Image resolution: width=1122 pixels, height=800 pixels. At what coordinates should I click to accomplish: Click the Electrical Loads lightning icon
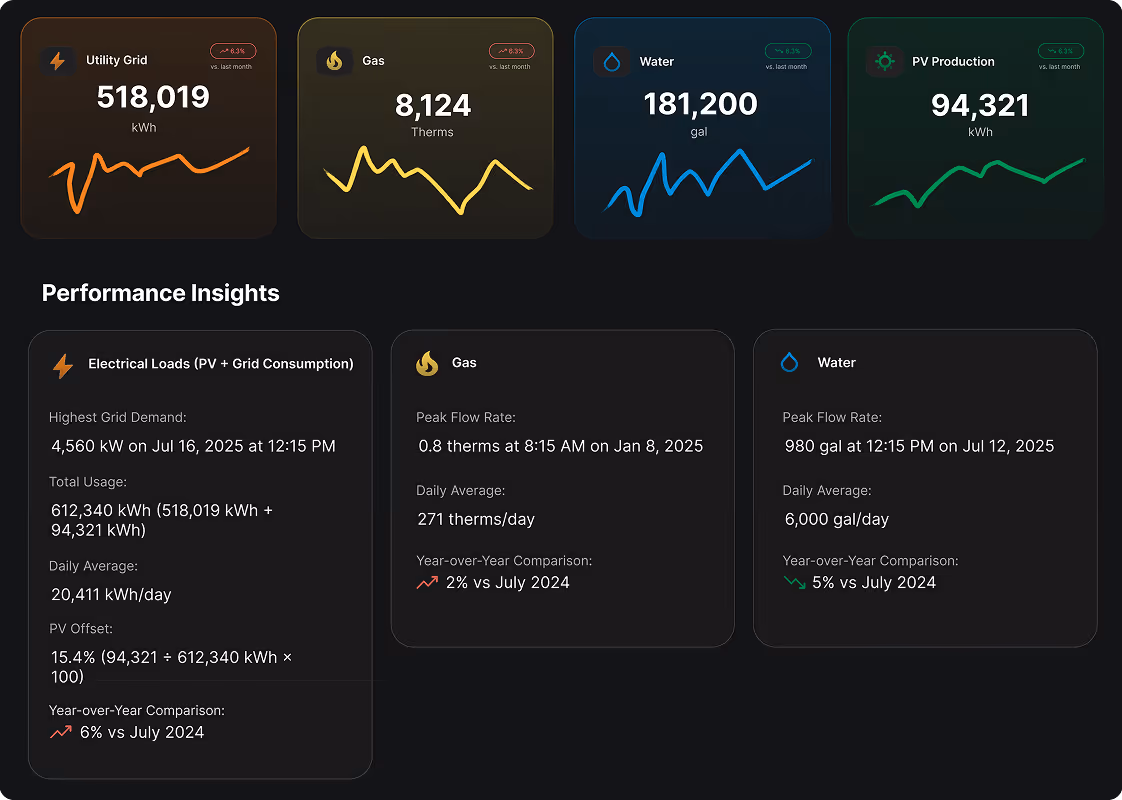coord(64,365)
